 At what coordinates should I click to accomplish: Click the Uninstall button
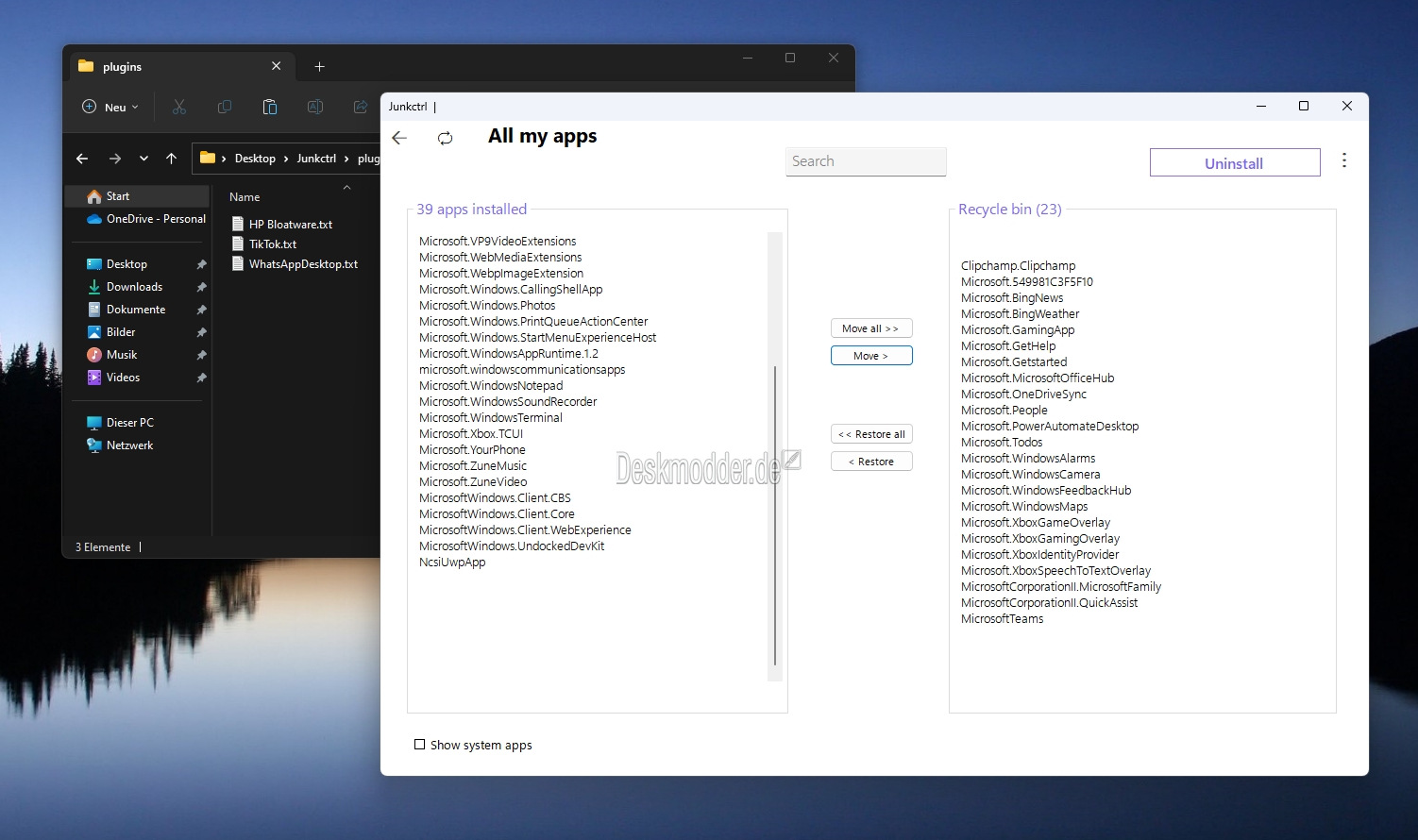1235,163
